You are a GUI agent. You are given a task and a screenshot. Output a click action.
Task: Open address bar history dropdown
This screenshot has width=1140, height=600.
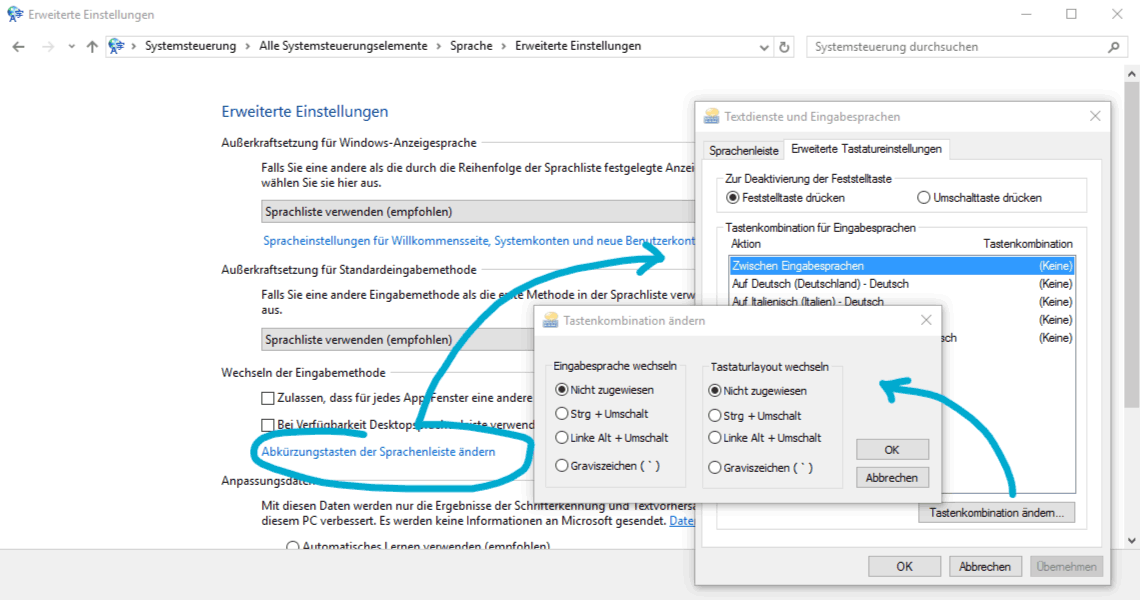(x=763, y=47)
